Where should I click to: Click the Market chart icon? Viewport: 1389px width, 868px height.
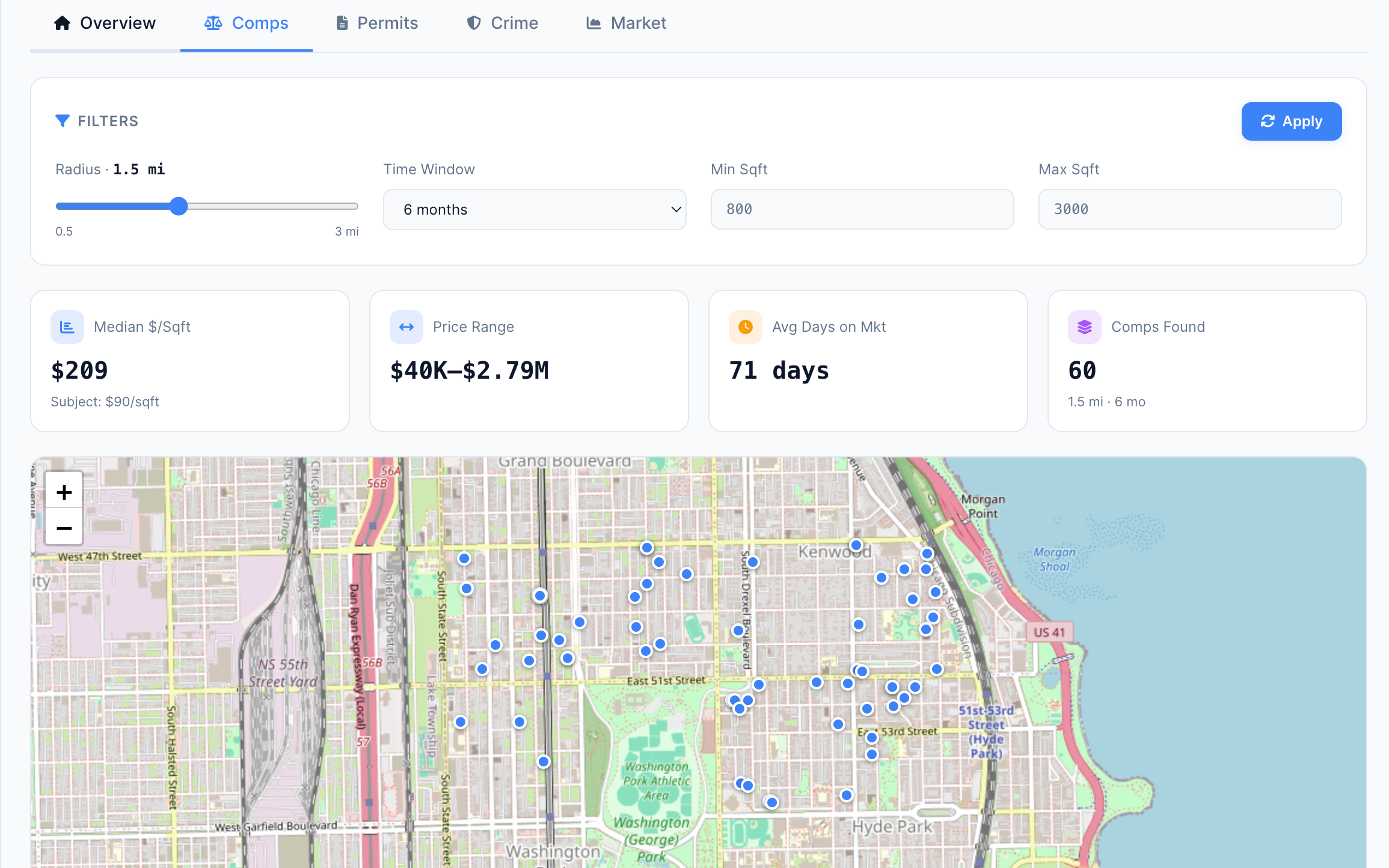coord(593,23)
